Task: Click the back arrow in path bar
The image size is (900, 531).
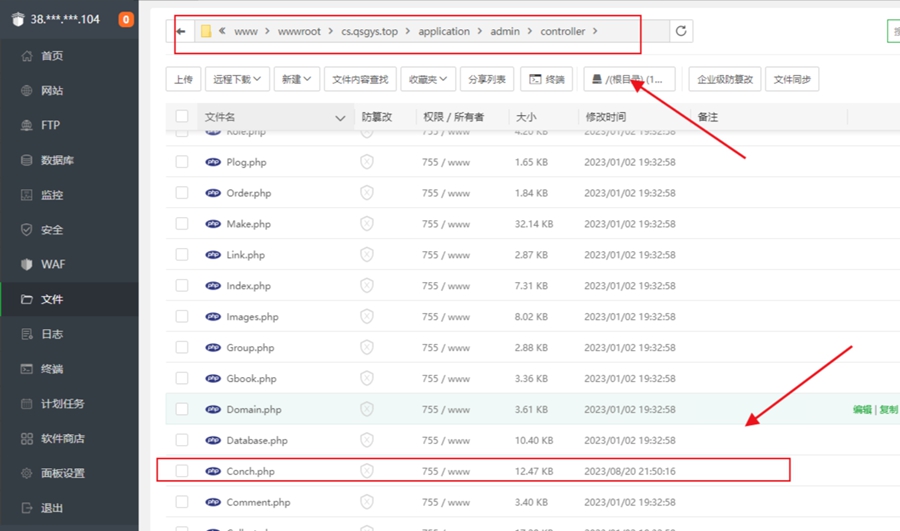Action: 181,32
